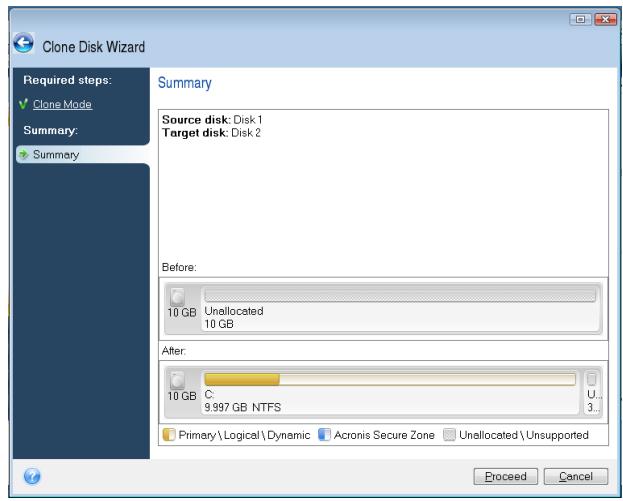Click the '9.997 GB NTFS' label
Image resolution: width=623 pixels, height=501 pixels.
click(x=242, y=407)
